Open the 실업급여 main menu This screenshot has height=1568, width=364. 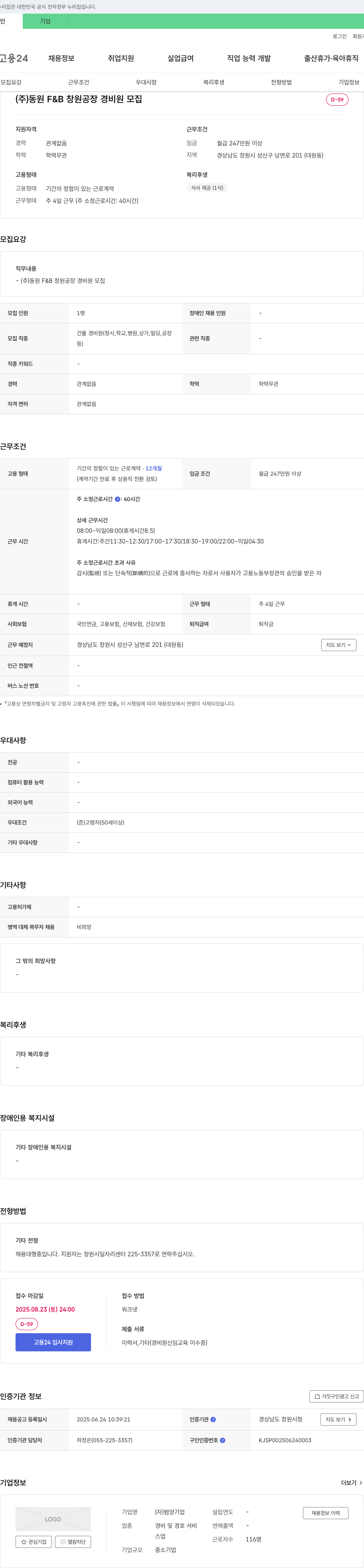(x=180, y=58)
